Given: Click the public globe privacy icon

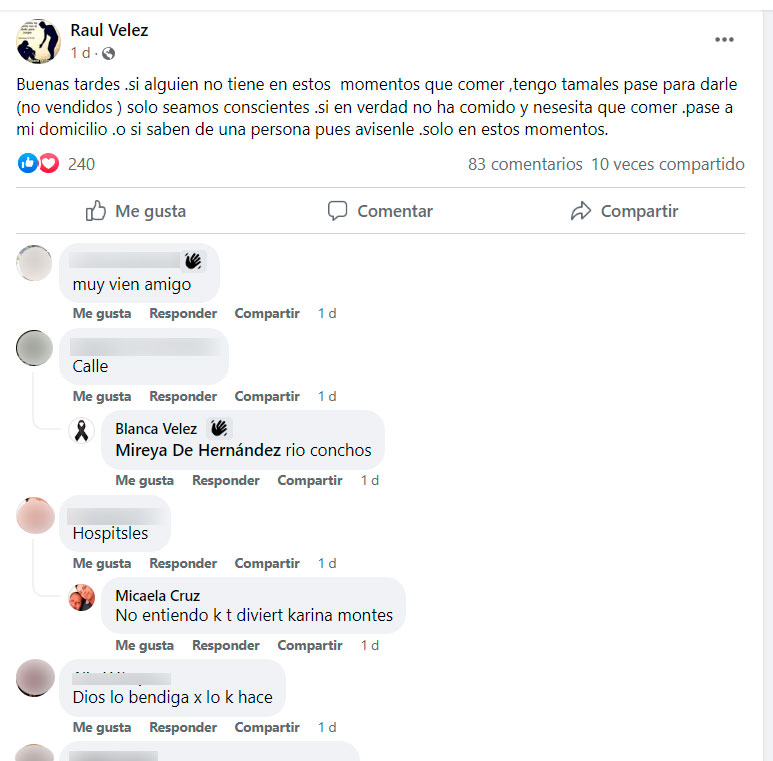Looking at the screenshot, I should [x=108, y=53].
